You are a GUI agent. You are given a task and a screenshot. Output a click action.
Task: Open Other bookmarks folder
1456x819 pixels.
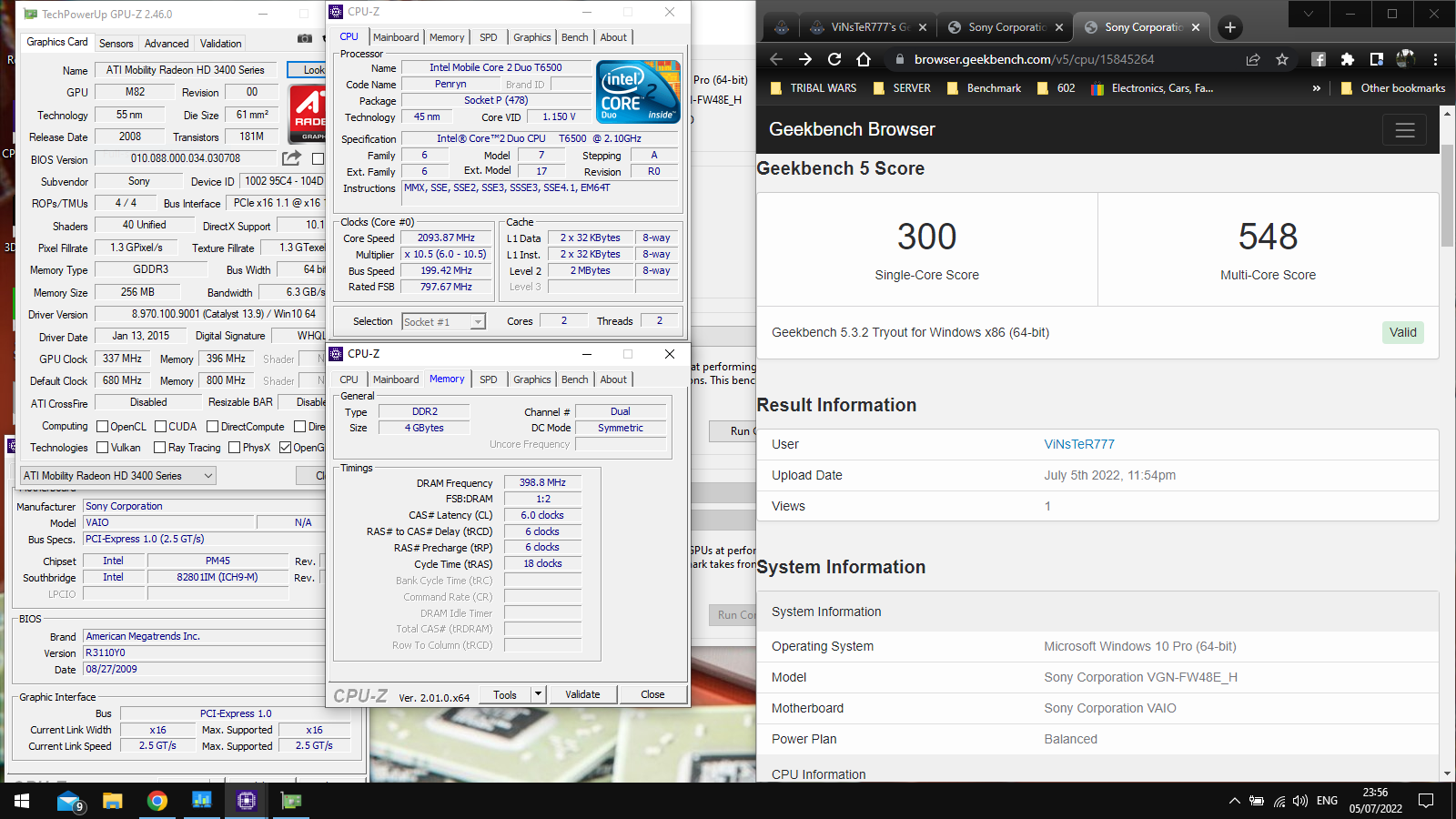[x=1393, y=88]
